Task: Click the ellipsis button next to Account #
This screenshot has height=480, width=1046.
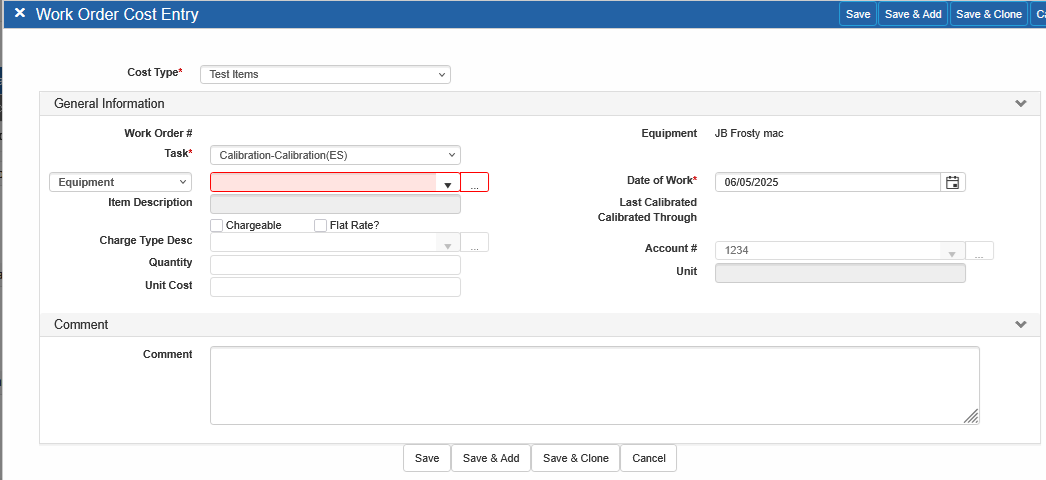Action: pos(980,252)
